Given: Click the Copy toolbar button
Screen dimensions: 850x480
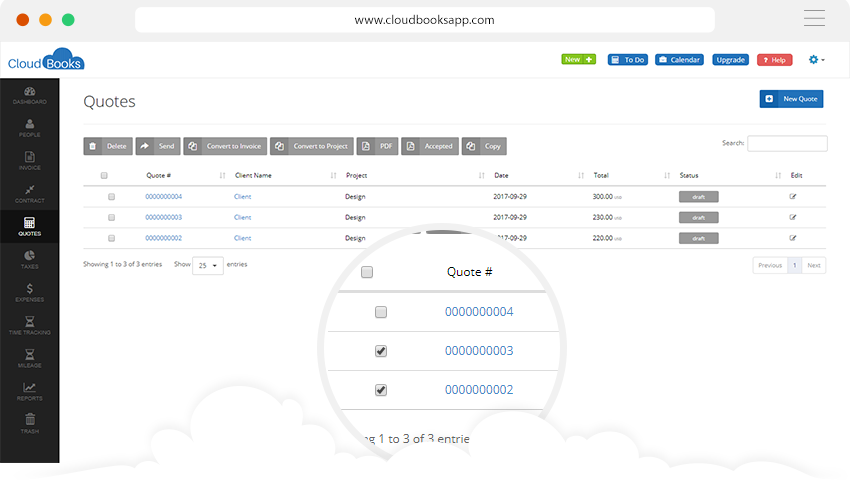Looking at the screenshot, I should pos(484,146).
